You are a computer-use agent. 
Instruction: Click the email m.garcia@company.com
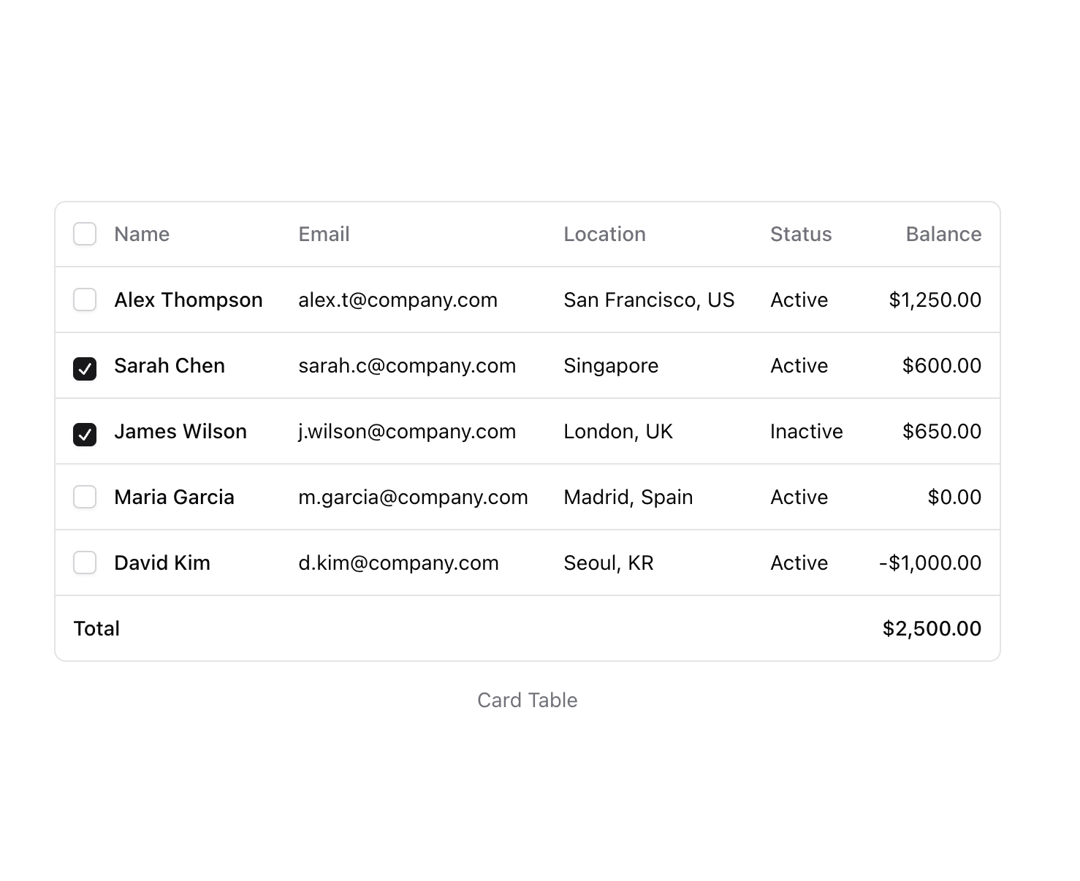tap(413, 497)
